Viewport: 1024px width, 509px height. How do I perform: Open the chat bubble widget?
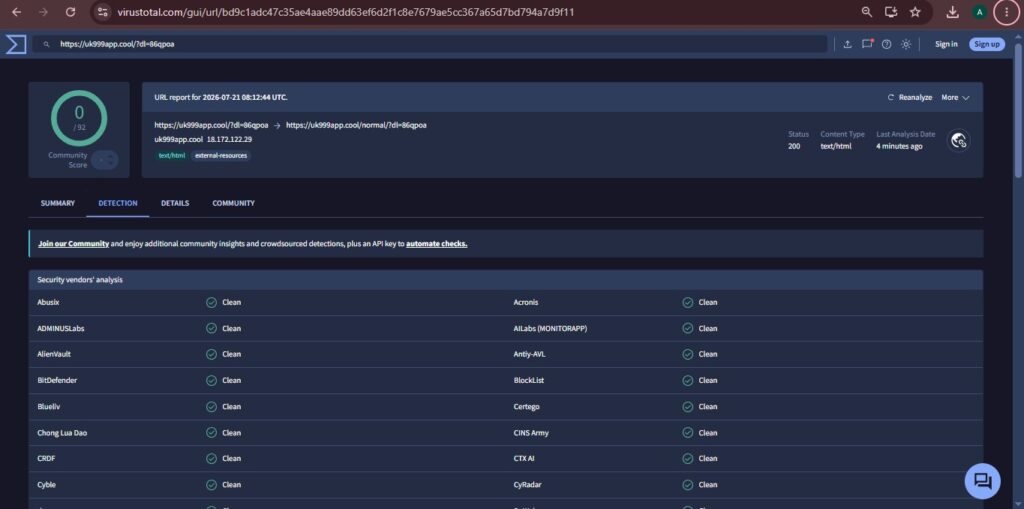(x=982, y=482)
